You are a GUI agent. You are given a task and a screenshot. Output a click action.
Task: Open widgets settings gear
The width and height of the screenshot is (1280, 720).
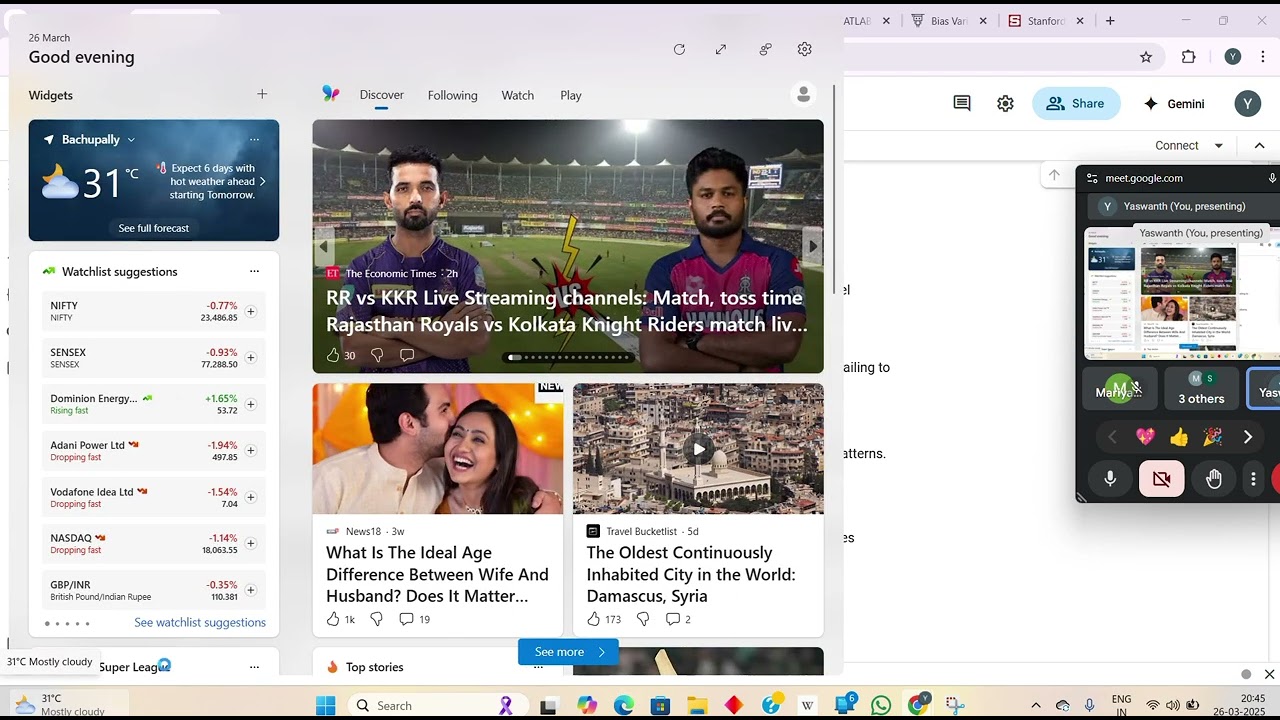click(805, 49)
